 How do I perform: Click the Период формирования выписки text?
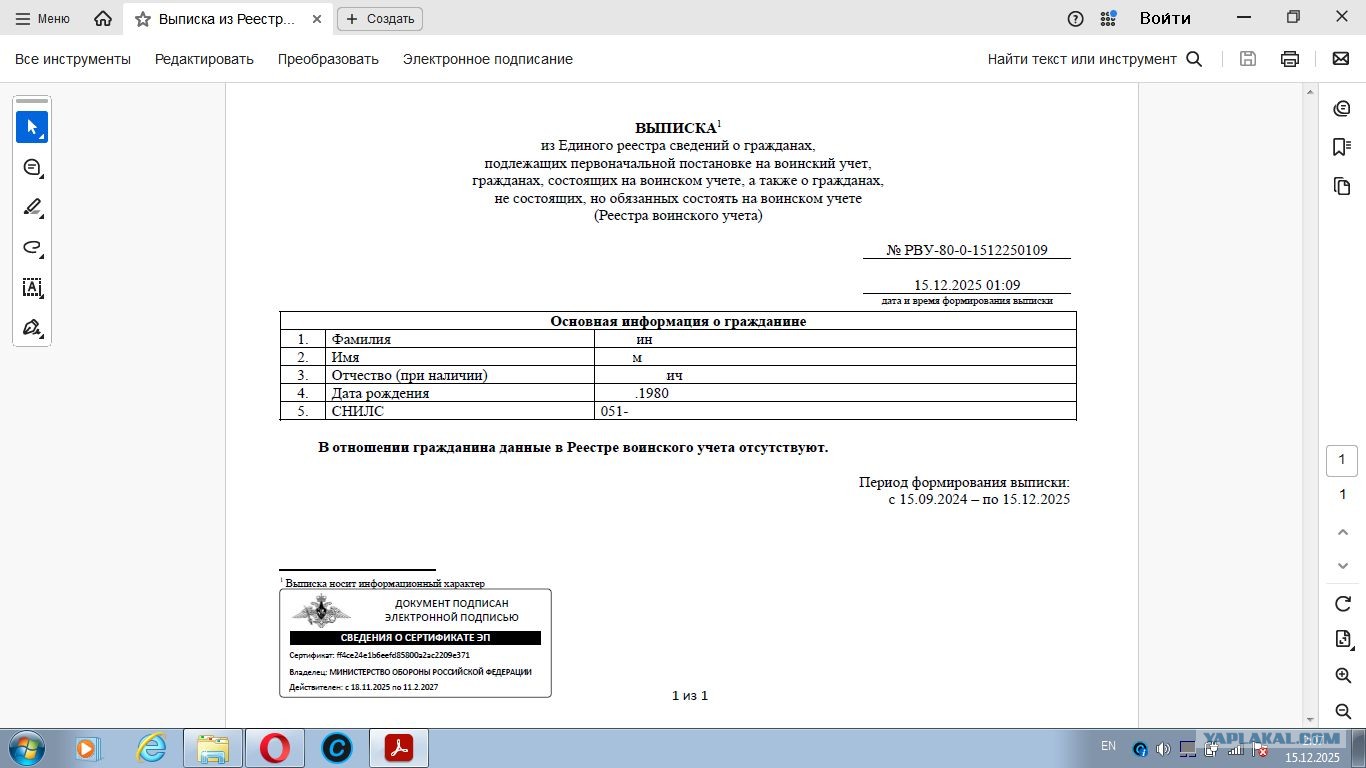[964, 482]
